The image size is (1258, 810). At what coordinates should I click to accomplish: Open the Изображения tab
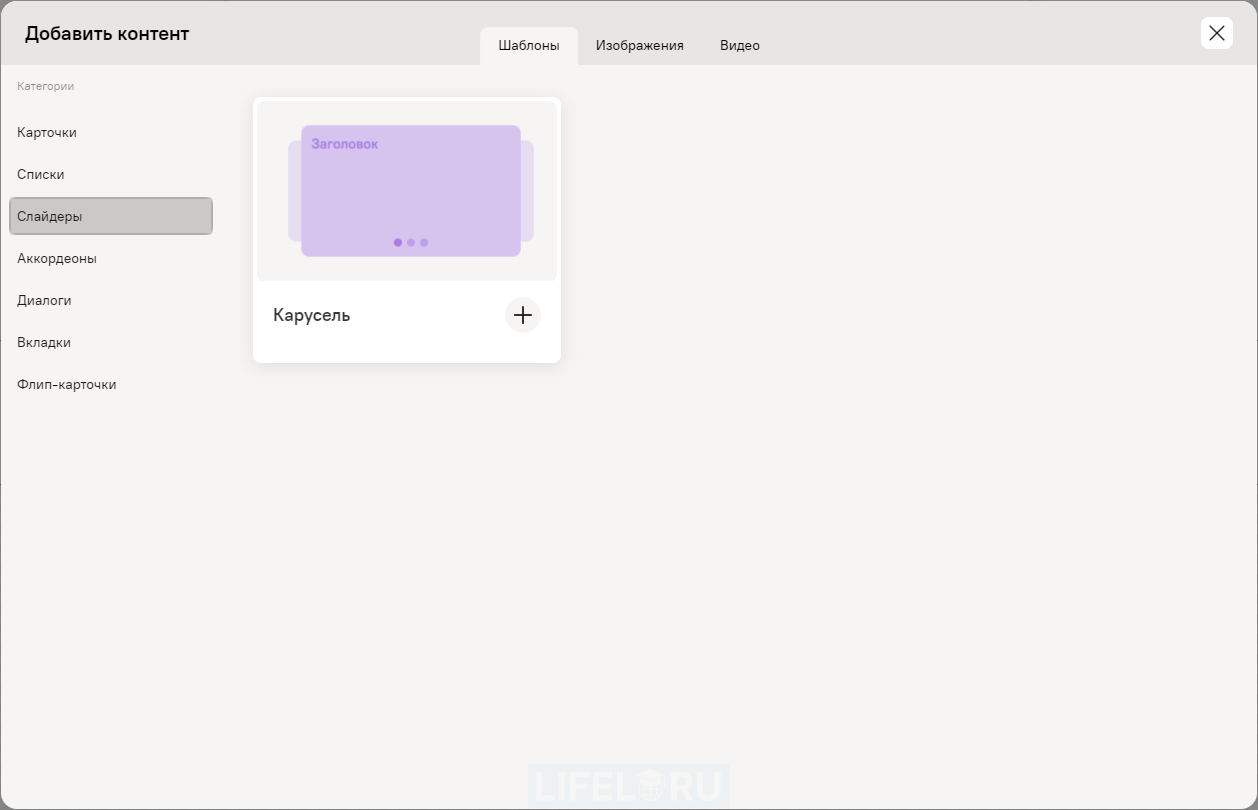point(640,46)
